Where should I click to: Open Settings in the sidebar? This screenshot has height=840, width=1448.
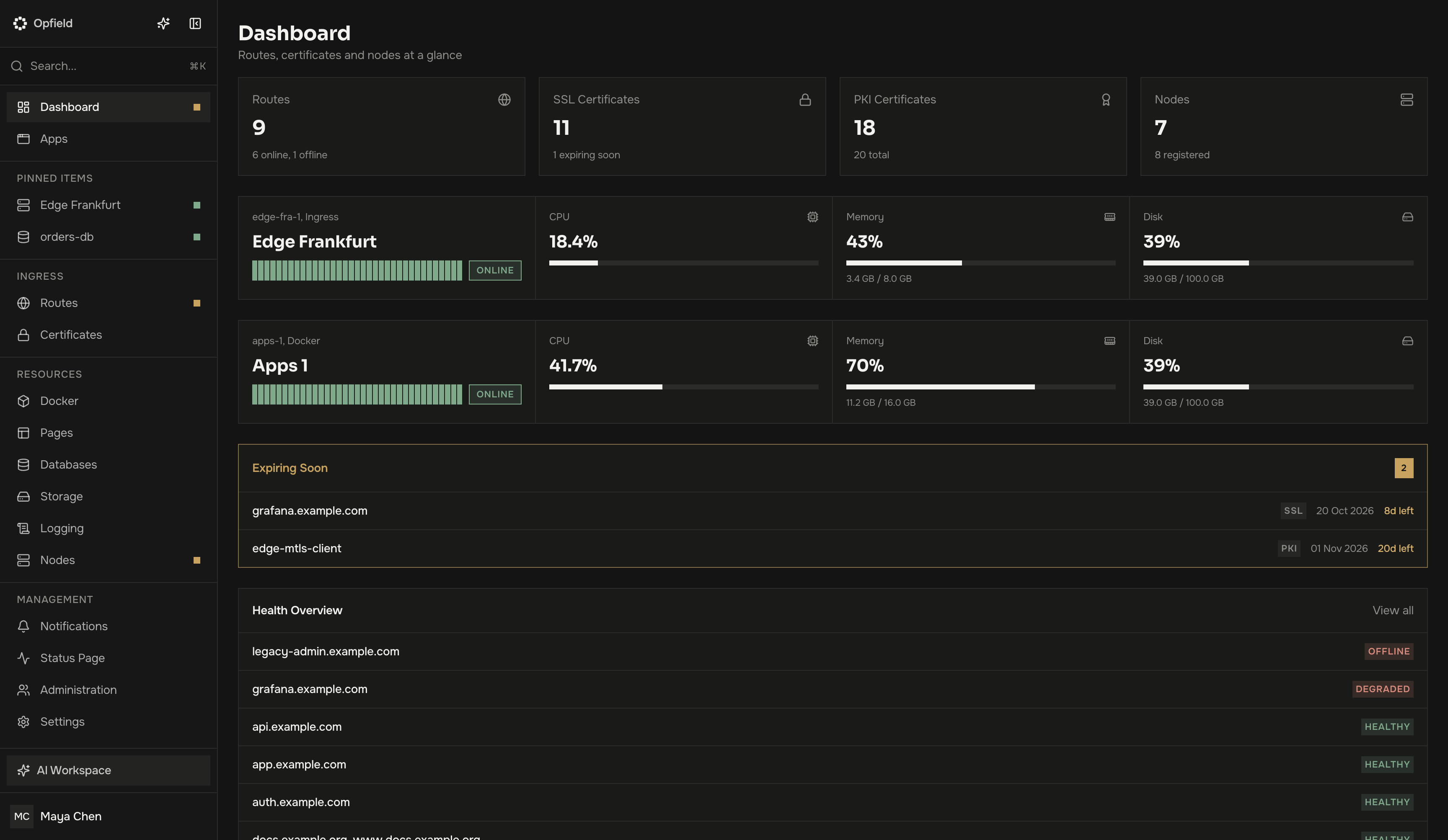tap(108, 722)
